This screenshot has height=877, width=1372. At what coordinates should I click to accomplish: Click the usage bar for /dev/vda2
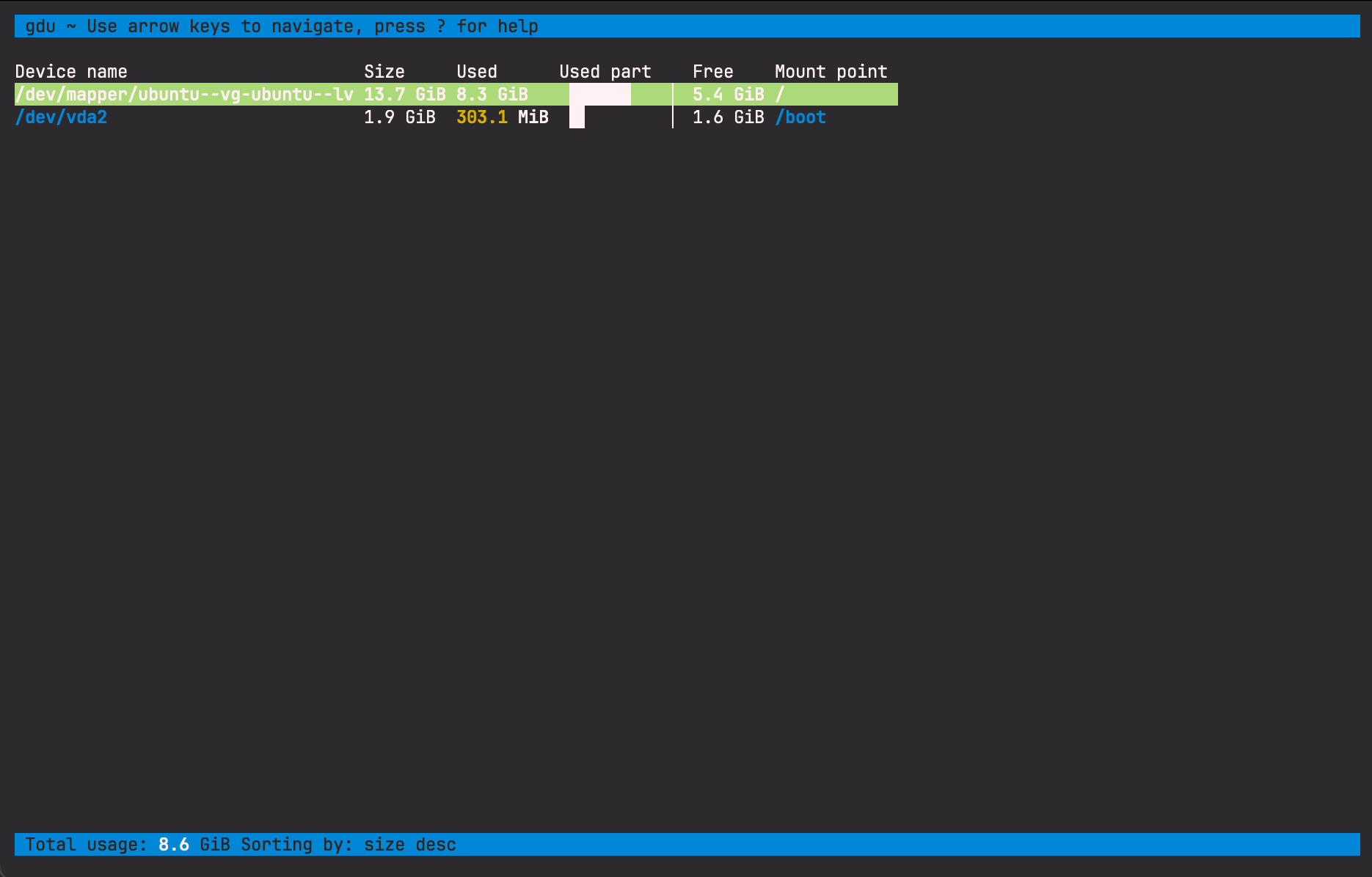point(577,117)
